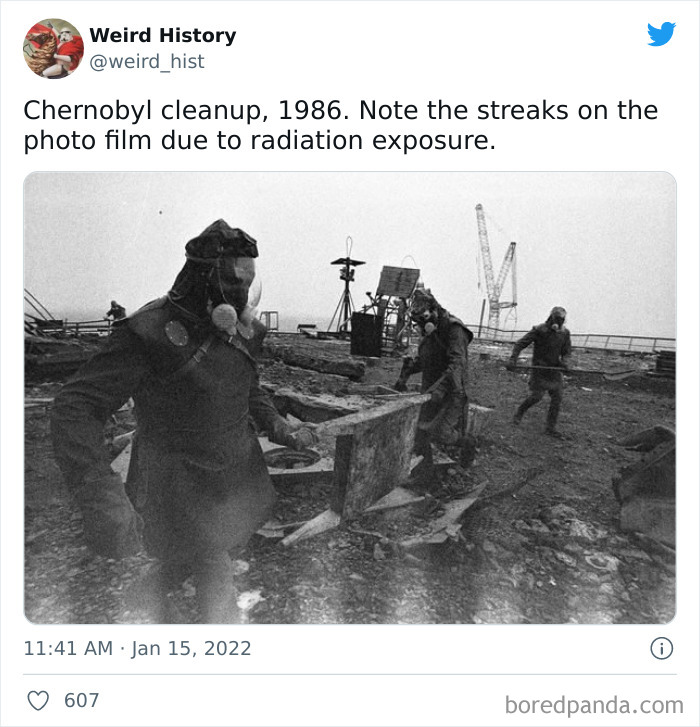This screenshot has width=700, height=727.
Task: Click the distant figure on the photo's left
Action: [x=116, y=311]
